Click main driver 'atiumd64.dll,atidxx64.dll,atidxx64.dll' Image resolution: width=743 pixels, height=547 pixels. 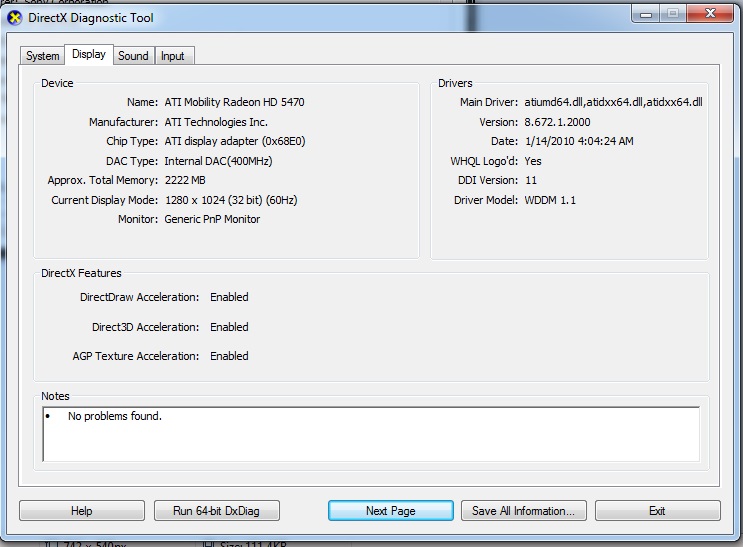[x=613, y=102]
